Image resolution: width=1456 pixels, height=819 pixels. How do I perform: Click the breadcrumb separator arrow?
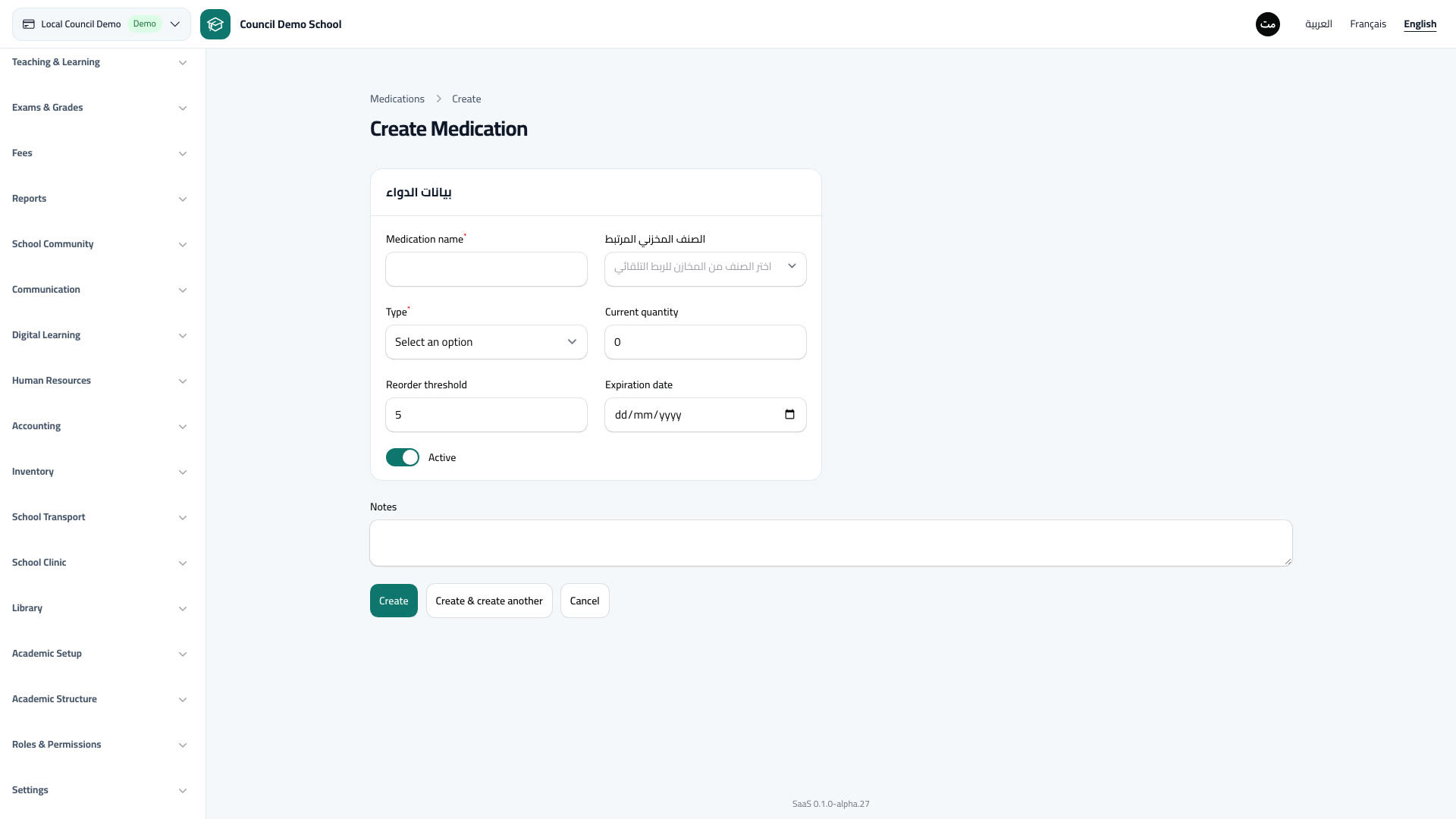(438, 99)
